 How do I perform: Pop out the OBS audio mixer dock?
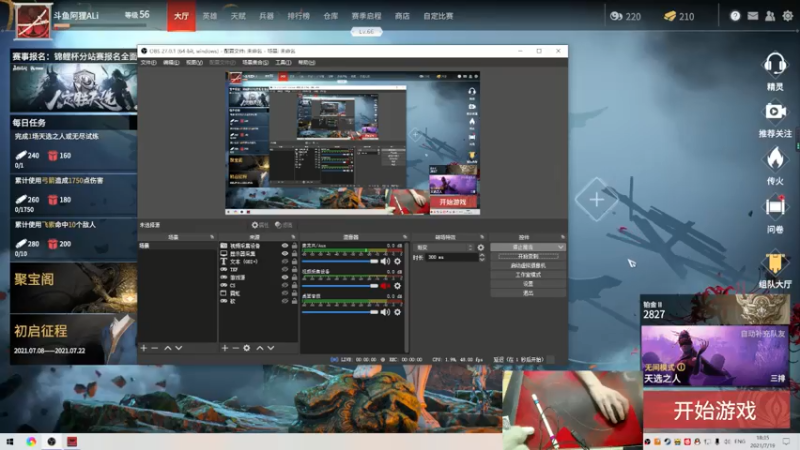click(x=405, y=237)
